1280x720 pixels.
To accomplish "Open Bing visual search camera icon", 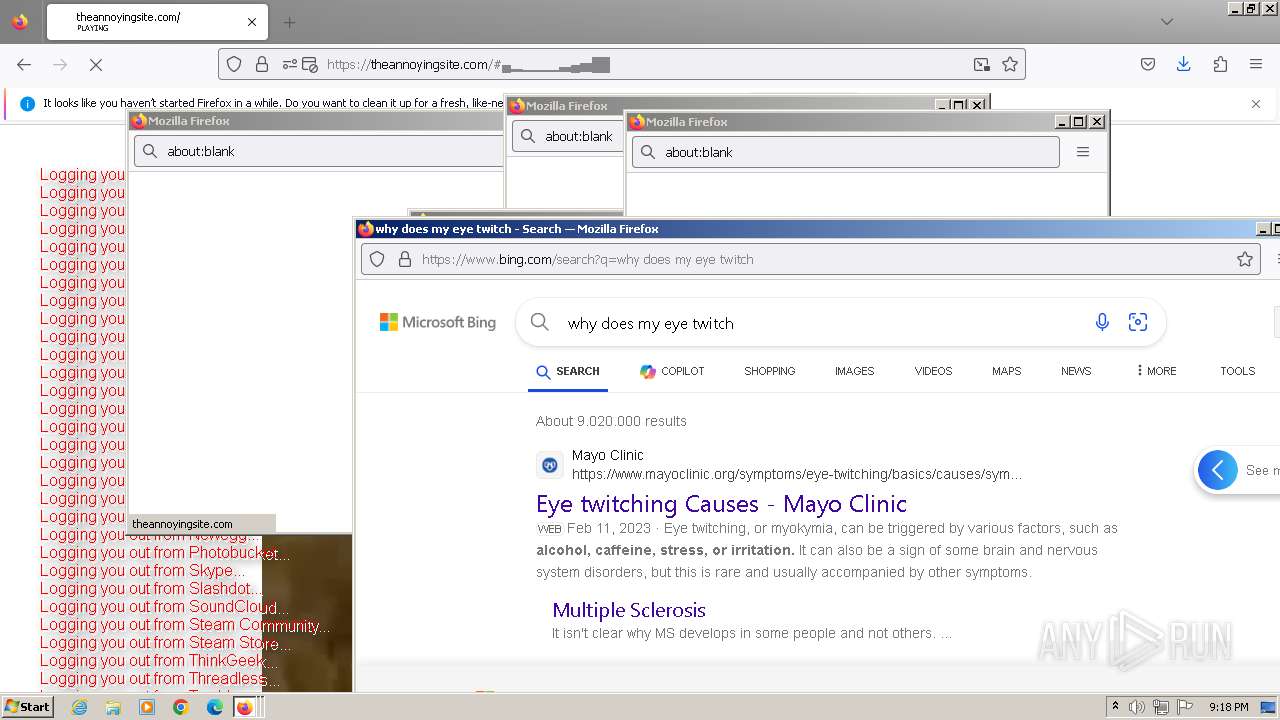I will coord(1138,322).
